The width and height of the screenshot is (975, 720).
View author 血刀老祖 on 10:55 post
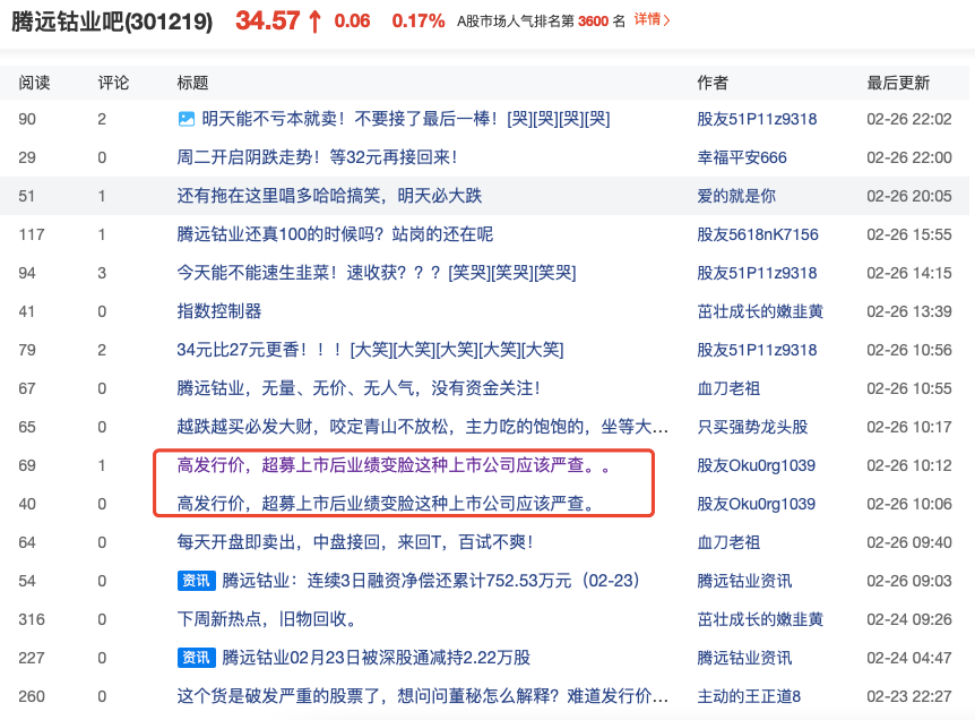[x=729, y=389]
